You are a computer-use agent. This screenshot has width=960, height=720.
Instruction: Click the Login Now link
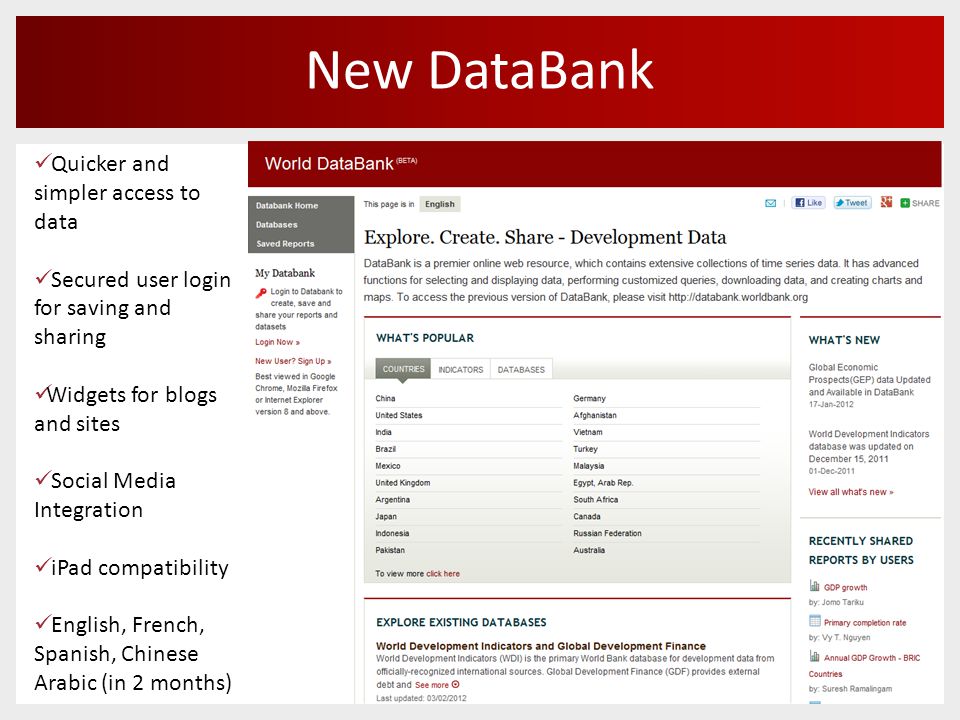coord(277,342)
